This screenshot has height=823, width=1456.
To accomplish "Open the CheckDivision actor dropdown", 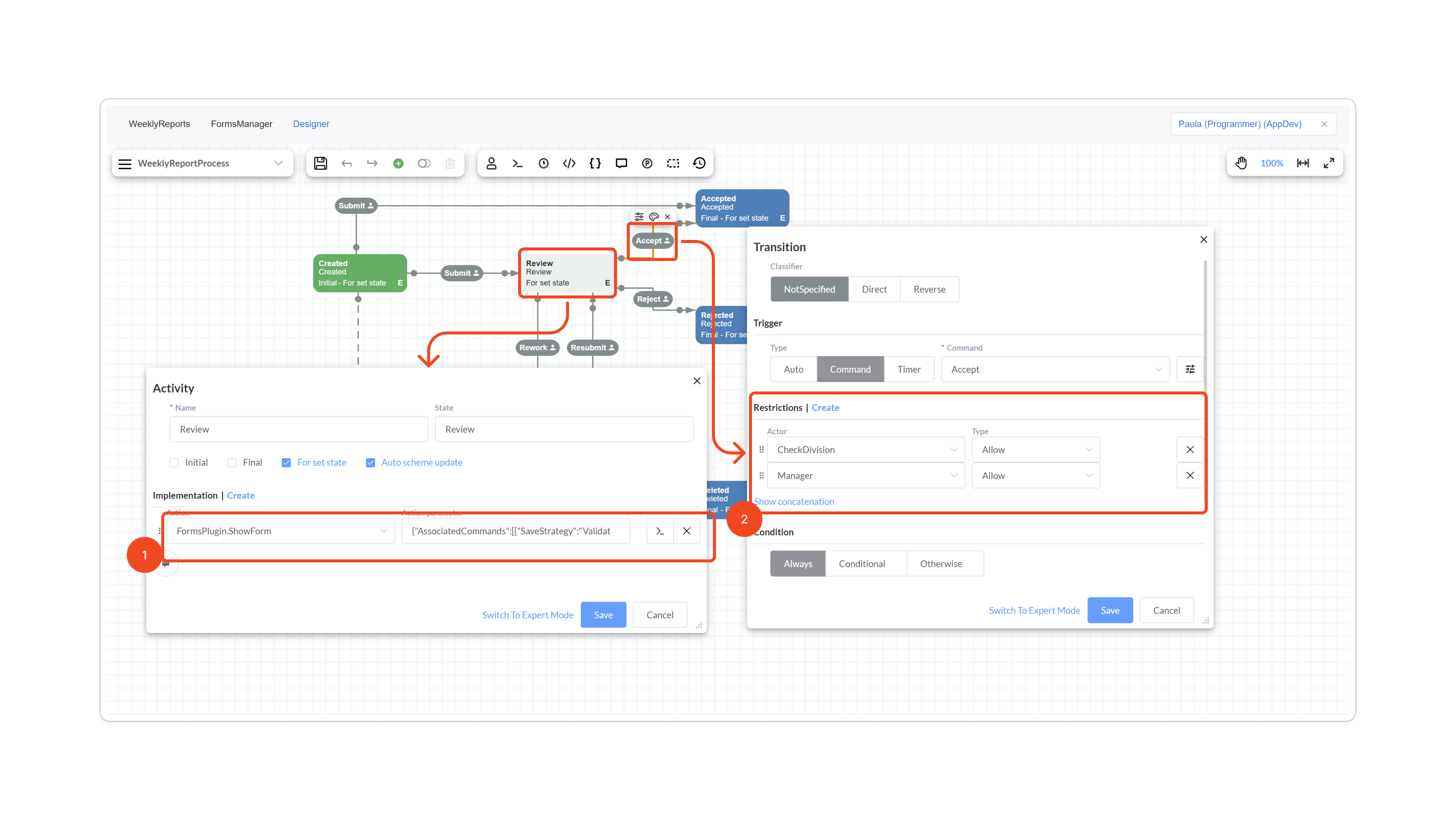I will click(865, 450).
